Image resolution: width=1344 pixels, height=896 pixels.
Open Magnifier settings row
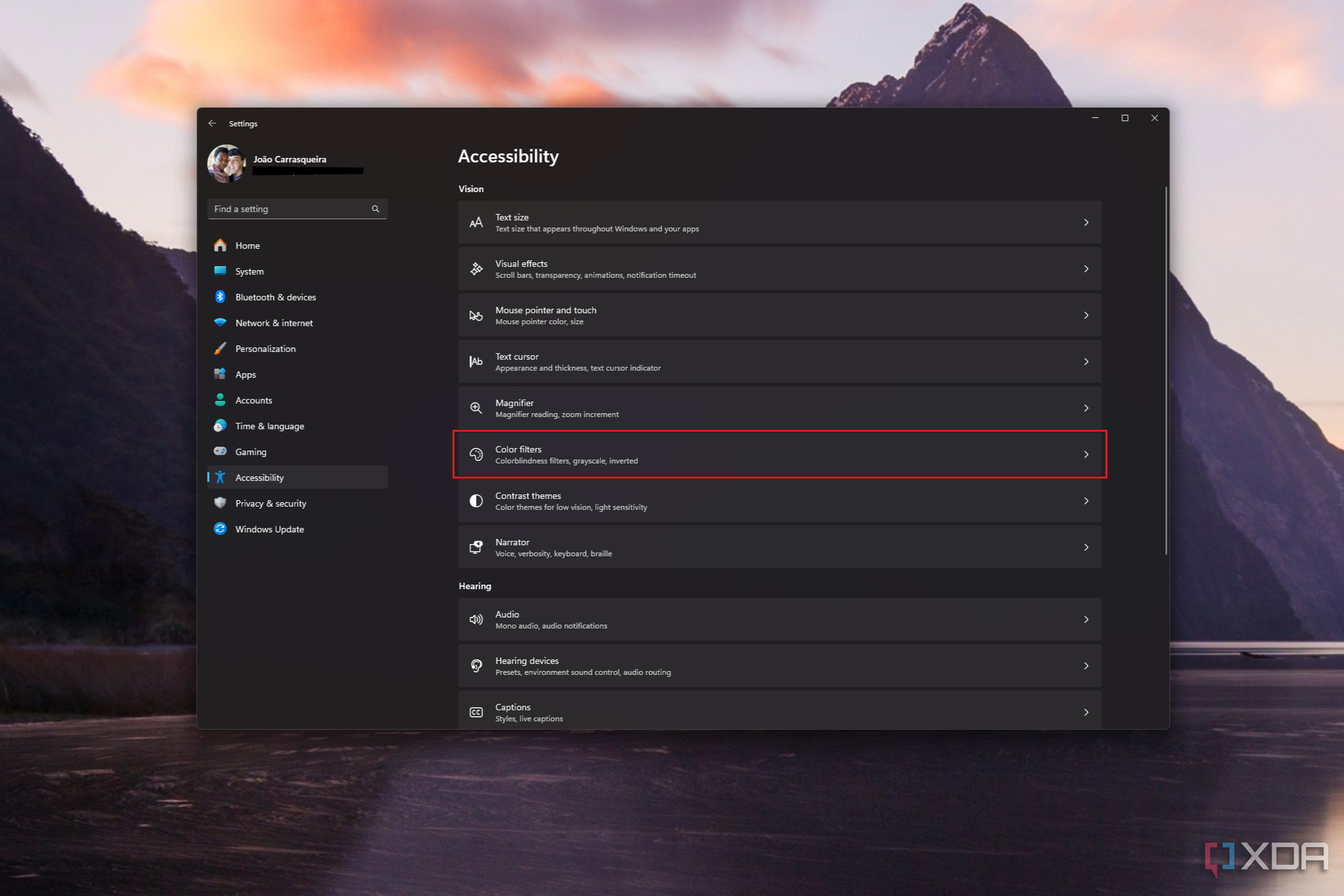[780, 408]
